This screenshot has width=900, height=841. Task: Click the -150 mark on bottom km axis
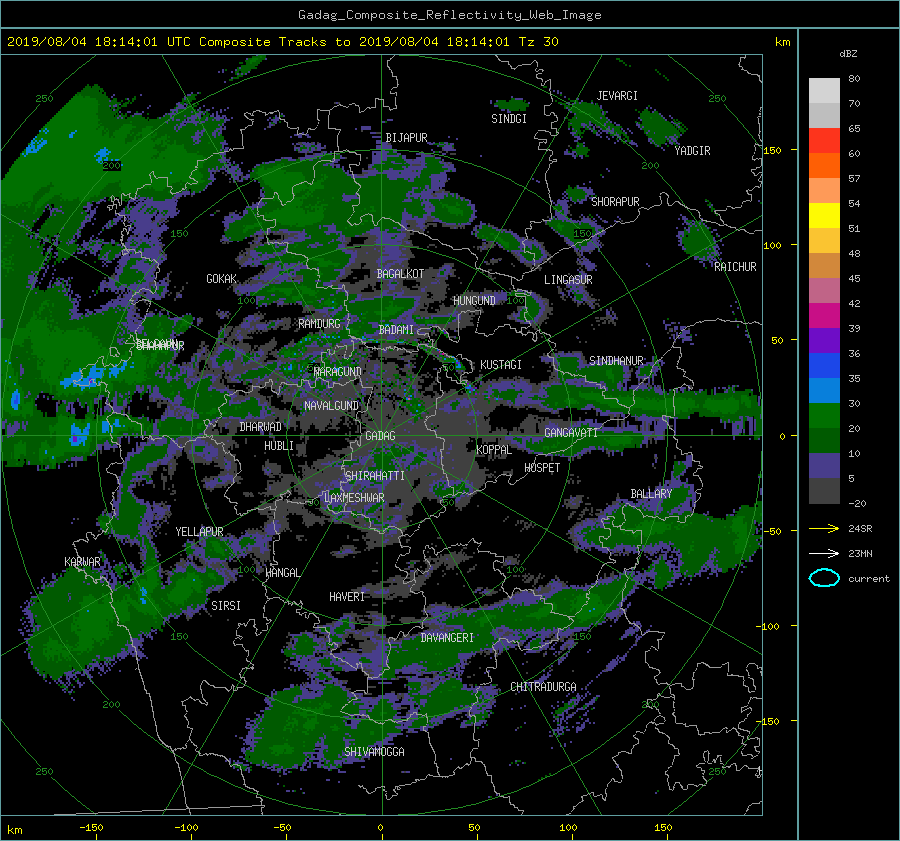coord(91,828)
